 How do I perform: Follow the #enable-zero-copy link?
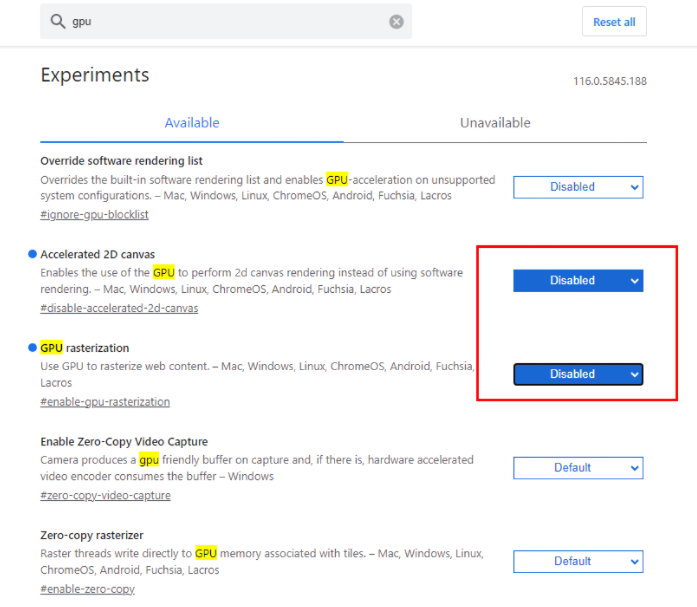click(x=88, y=589)
